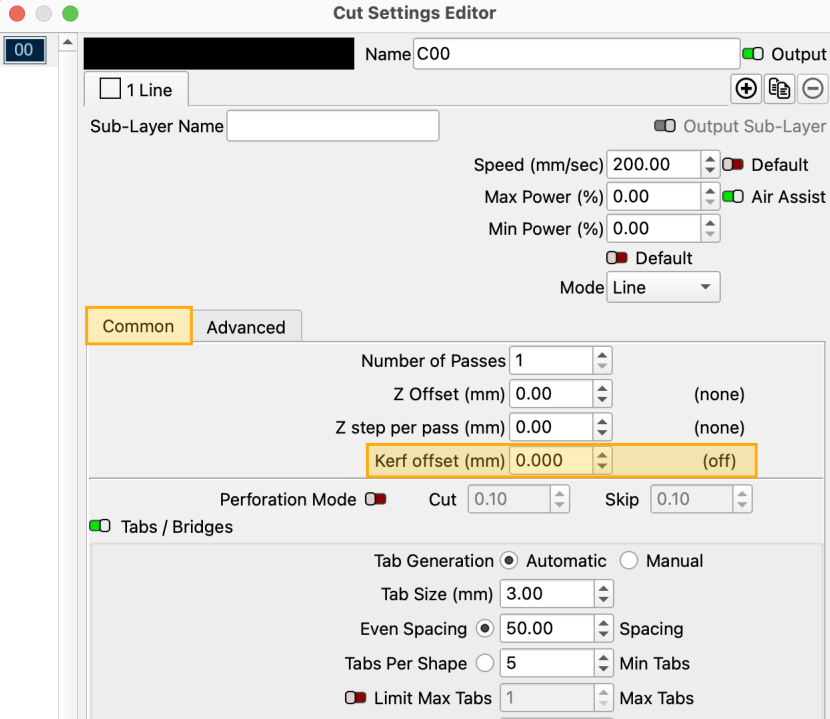Image resolution: width=830 pixels, height=719 pixels.
Task: Switch to the Advanced tab
Action: click(x=246, y=327)
